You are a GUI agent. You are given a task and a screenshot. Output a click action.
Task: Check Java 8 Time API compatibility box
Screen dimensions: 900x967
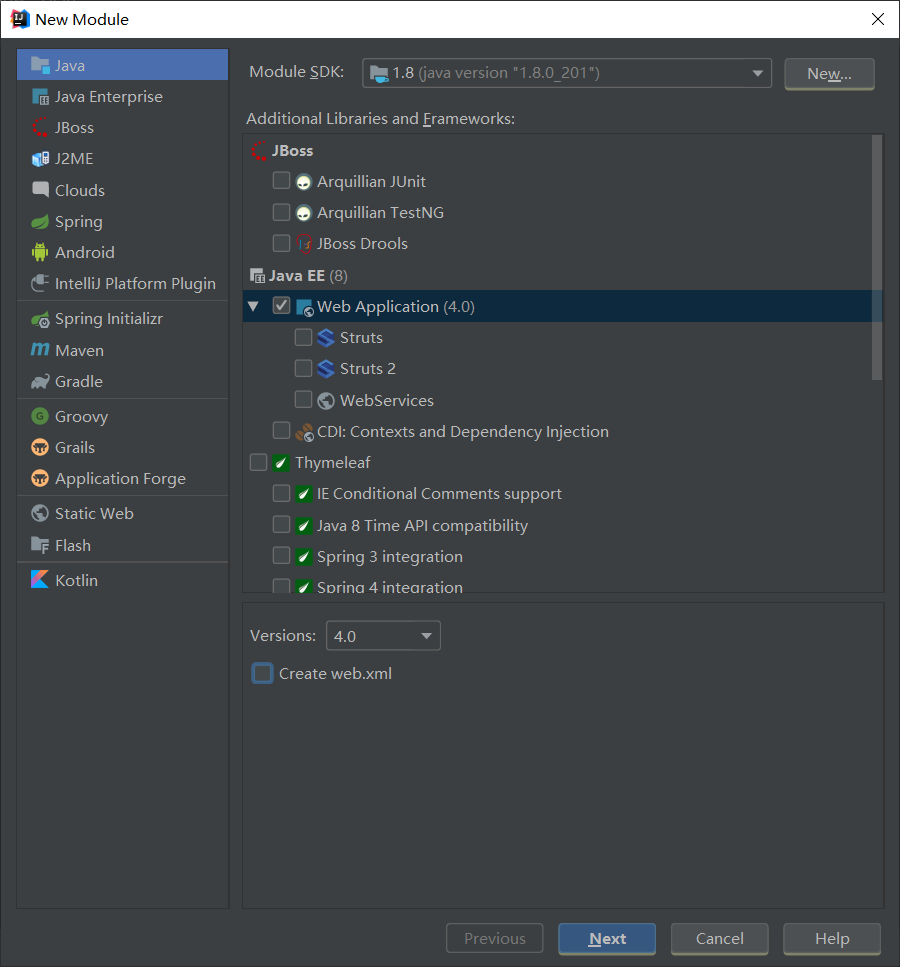coord(281,524)
